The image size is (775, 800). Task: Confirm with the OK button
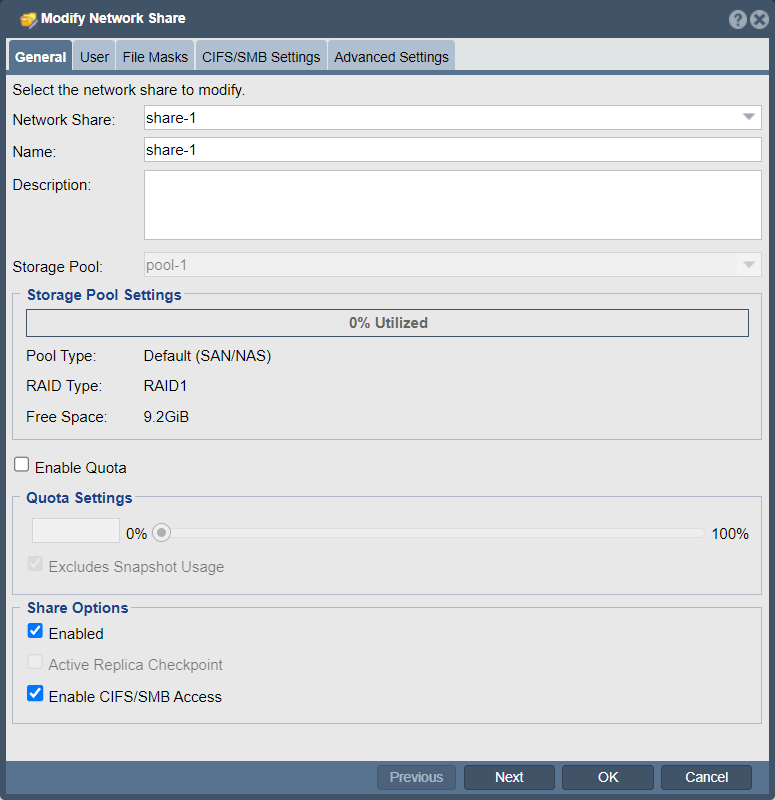pos(608,777)
